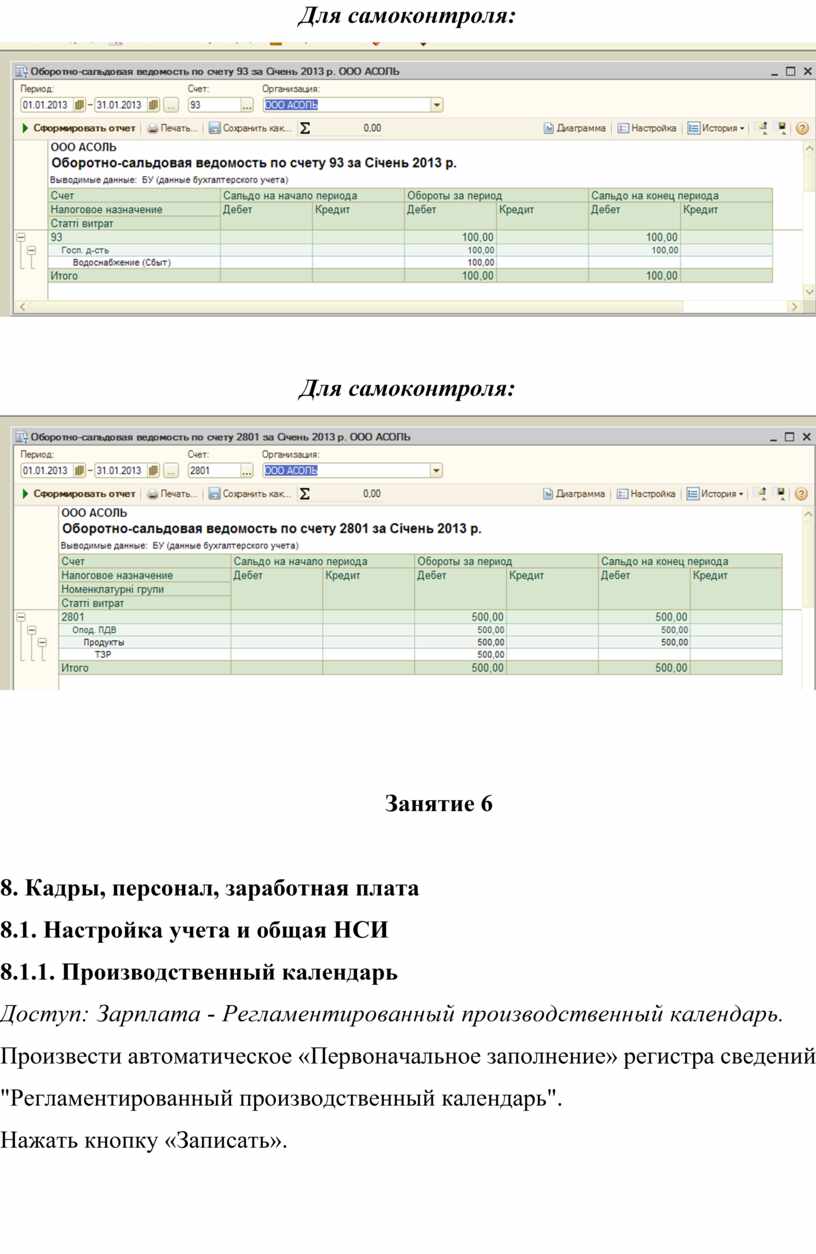Open Диаграмма in account 2801 report toolbar
The width and height of the screenshot is (816, 1254).
point(575,494)
